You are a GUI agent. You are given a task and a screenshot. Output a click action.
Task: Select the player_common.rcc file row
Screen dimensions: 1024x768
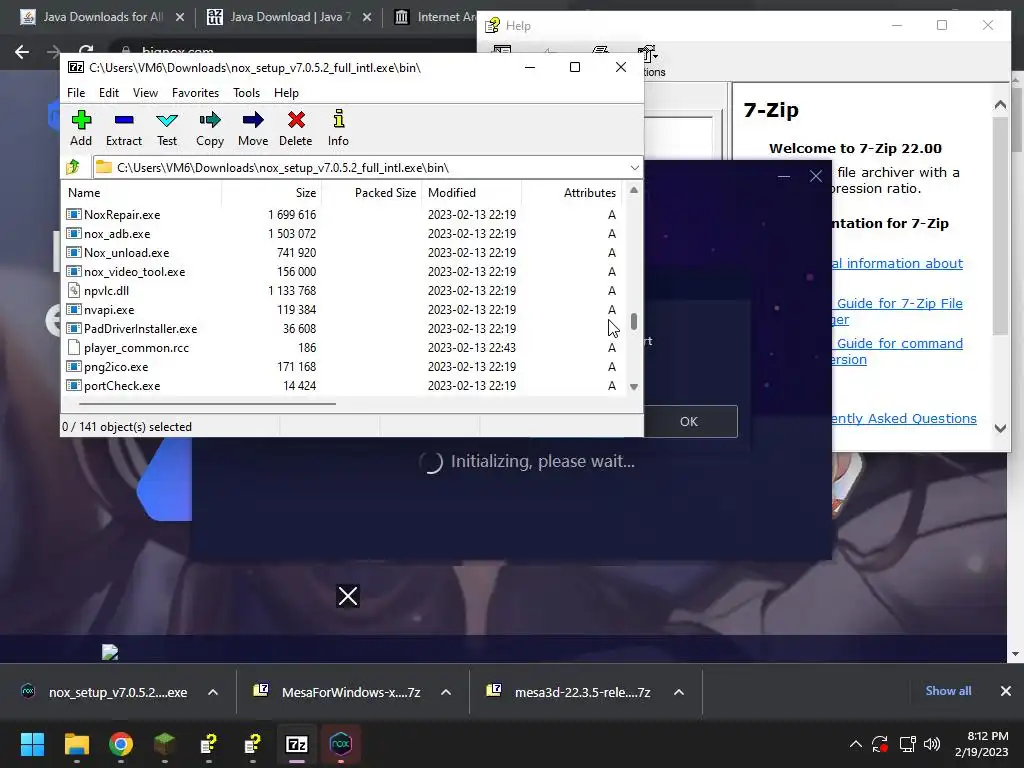tap(343, 347)
